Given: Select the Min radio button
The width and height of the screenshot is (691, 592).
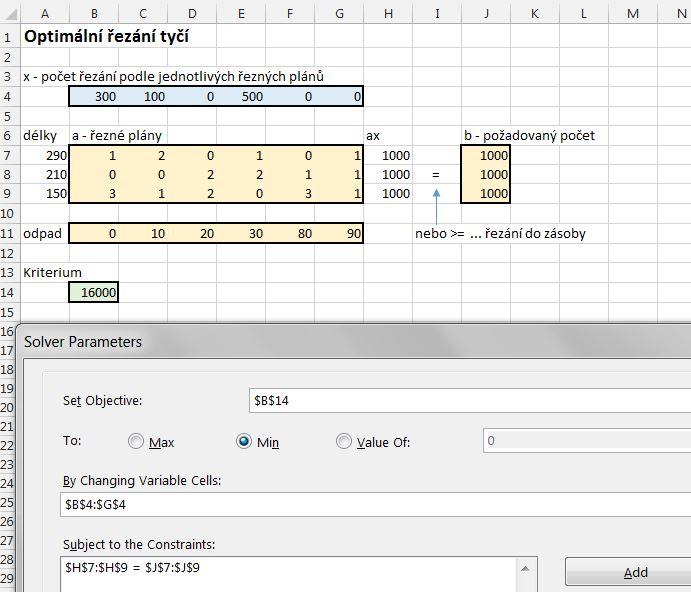Looking at the screenshot, I should point(244,441).
